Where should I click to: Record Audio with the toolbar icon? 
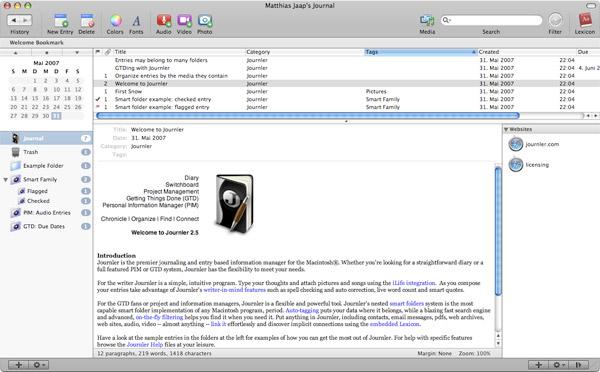click(164, 21)
